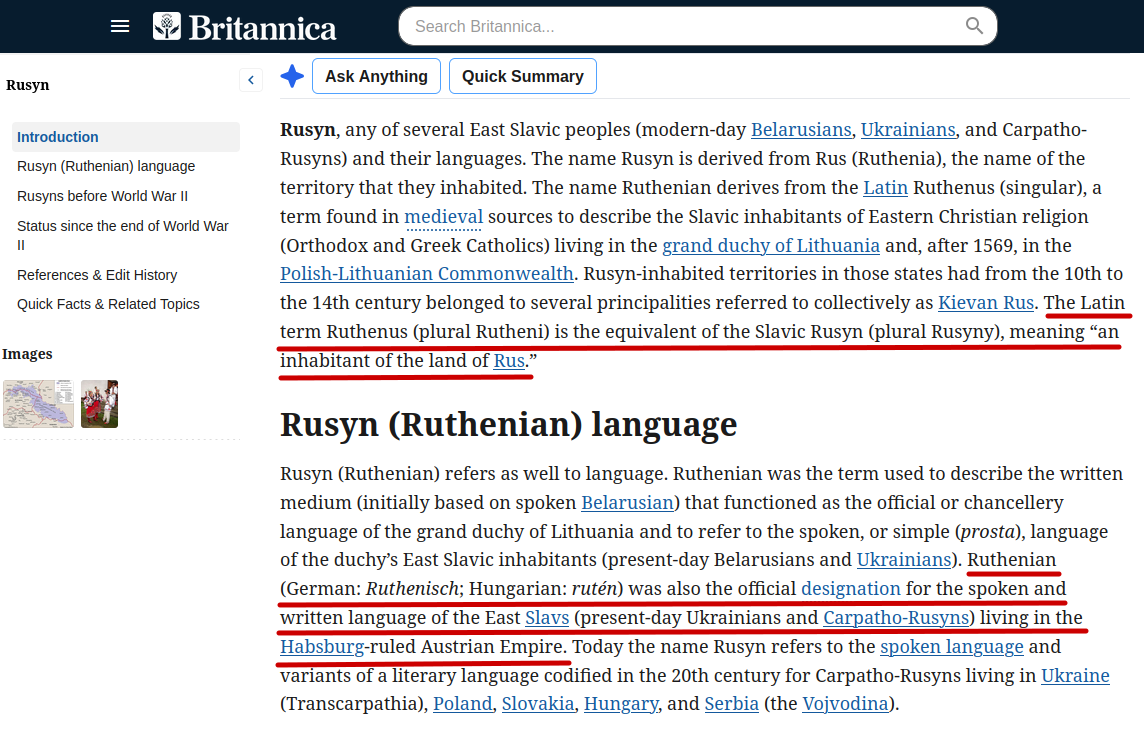The height and width of the screenshot is (734, 1144).
Task: Collapse the sidebar with the chevron
Action: pyautogui.click(x=250, y=80)
